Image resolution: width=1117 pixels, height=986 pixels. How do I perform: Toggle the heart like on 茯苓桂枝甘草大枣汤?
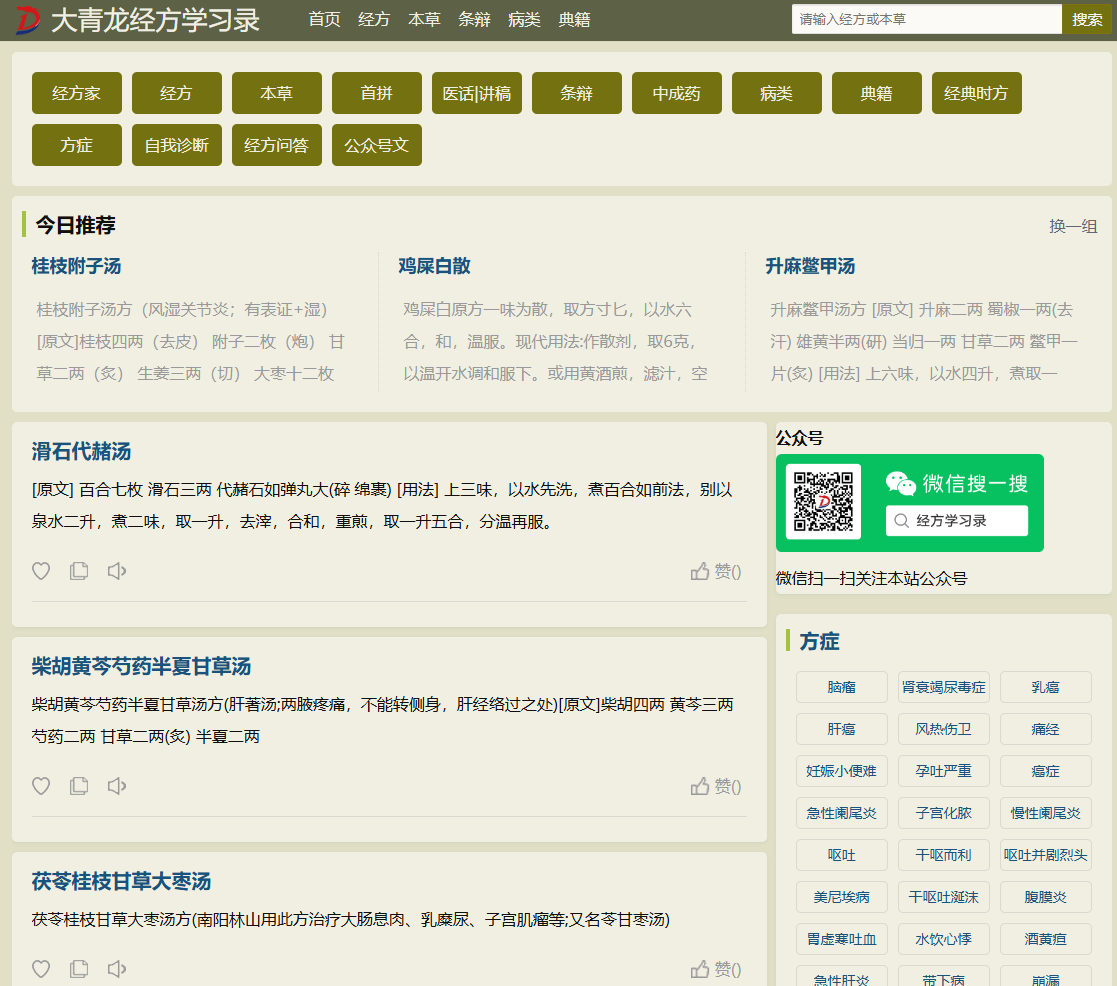coord(41,968)
